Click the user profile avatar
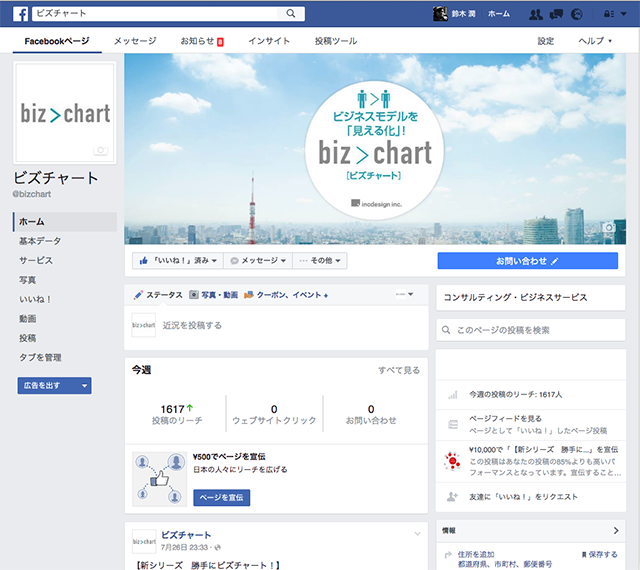 [440, 14]
